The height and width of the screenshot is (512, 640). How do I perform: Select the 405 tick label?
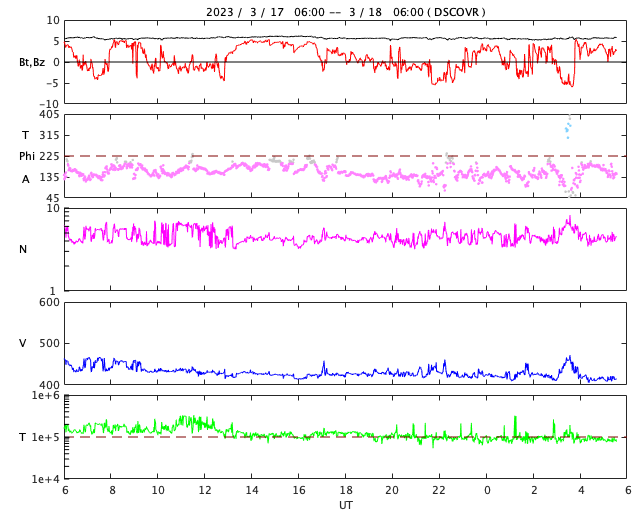tap(49, 115)
